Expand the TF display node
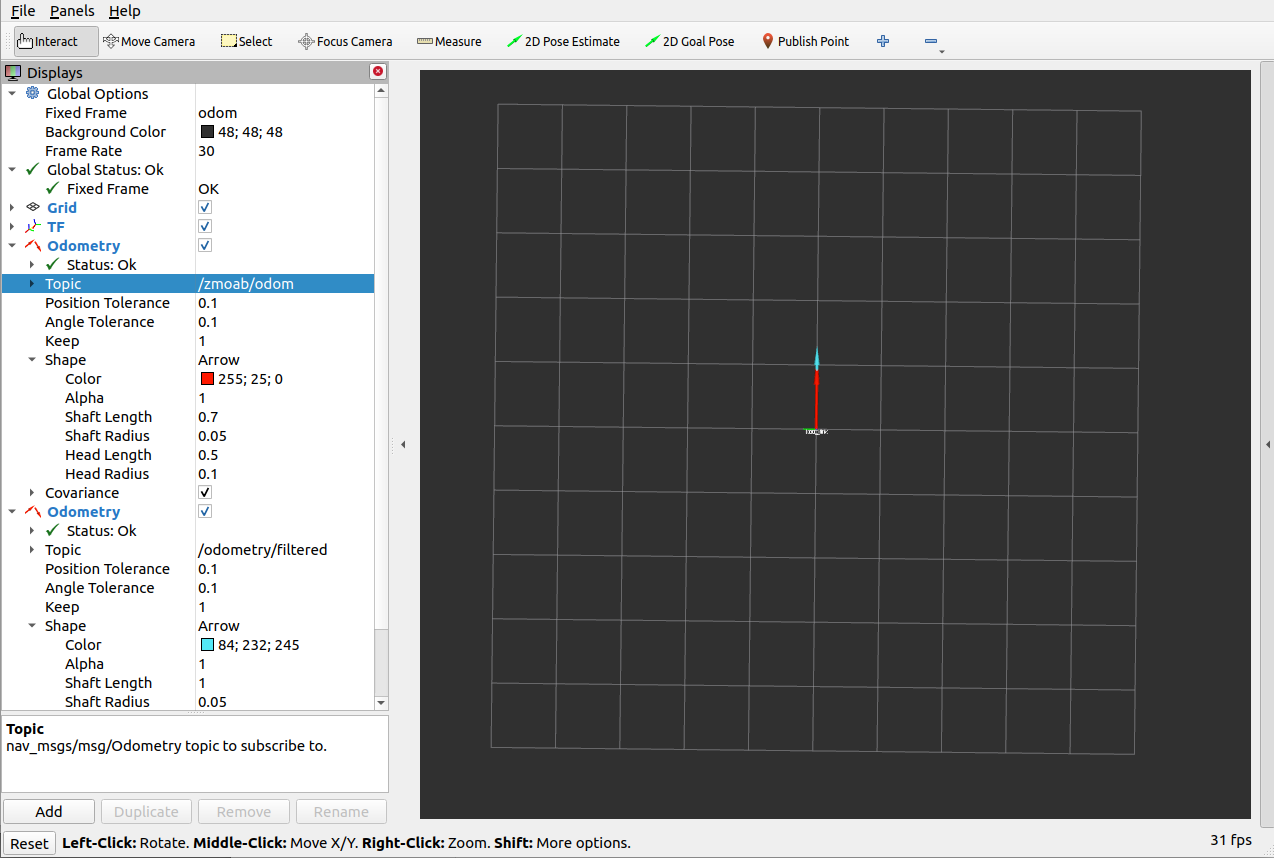The width and height of the screenshot is (1274, 858). [12, 226]
